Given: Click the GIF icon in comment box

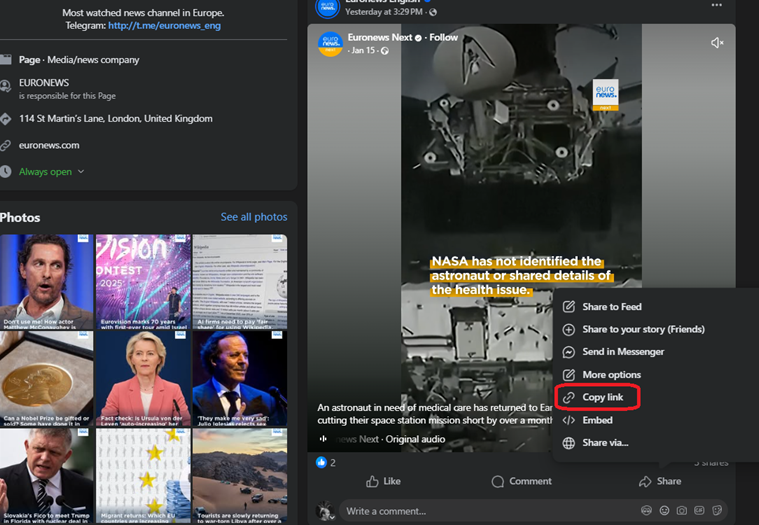Looking at the screenshot, I should click(x=699, y=511).
